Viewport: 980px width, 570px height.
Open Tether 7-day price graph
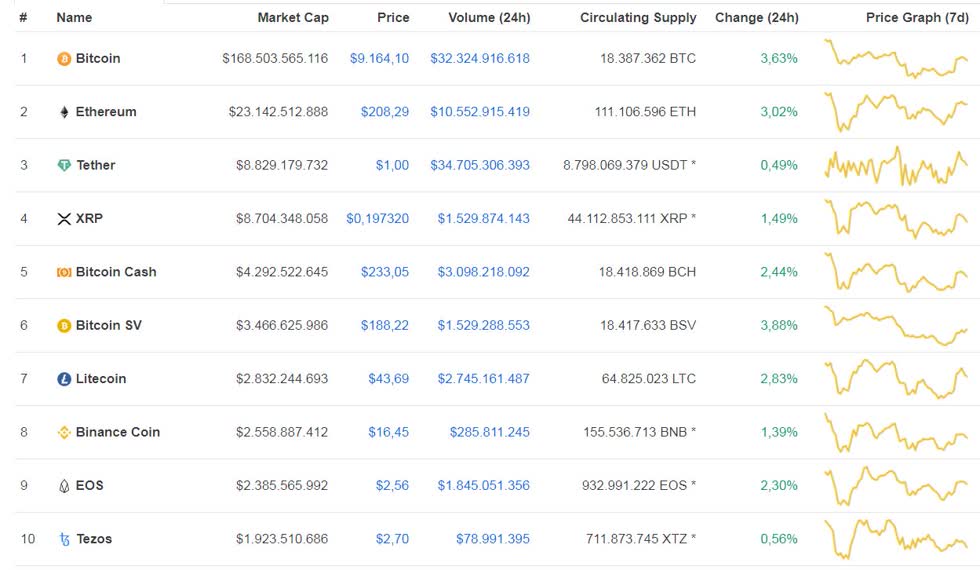pyautogui.click(x=896, y=166)
